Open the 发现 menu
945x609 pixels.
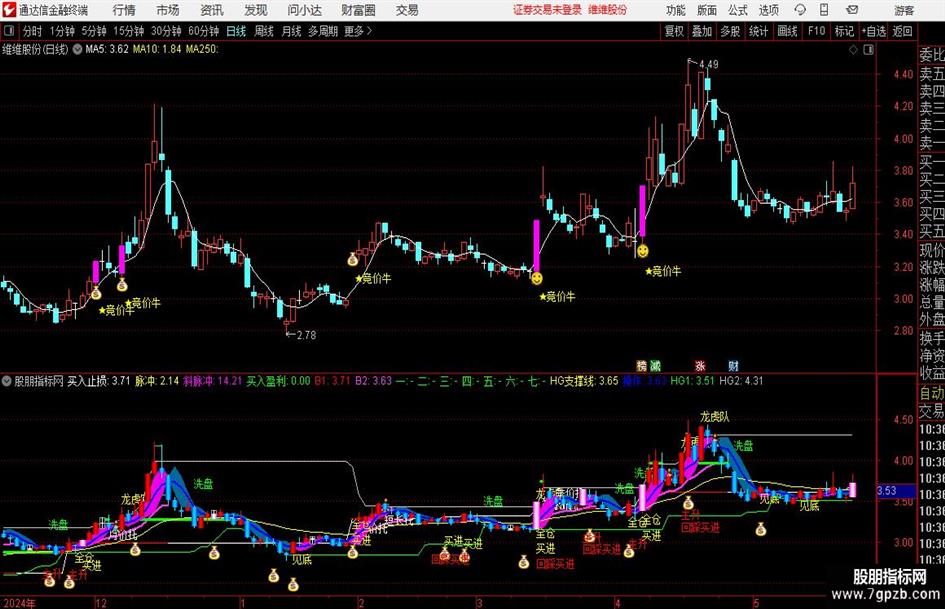(x=256, y=10)
